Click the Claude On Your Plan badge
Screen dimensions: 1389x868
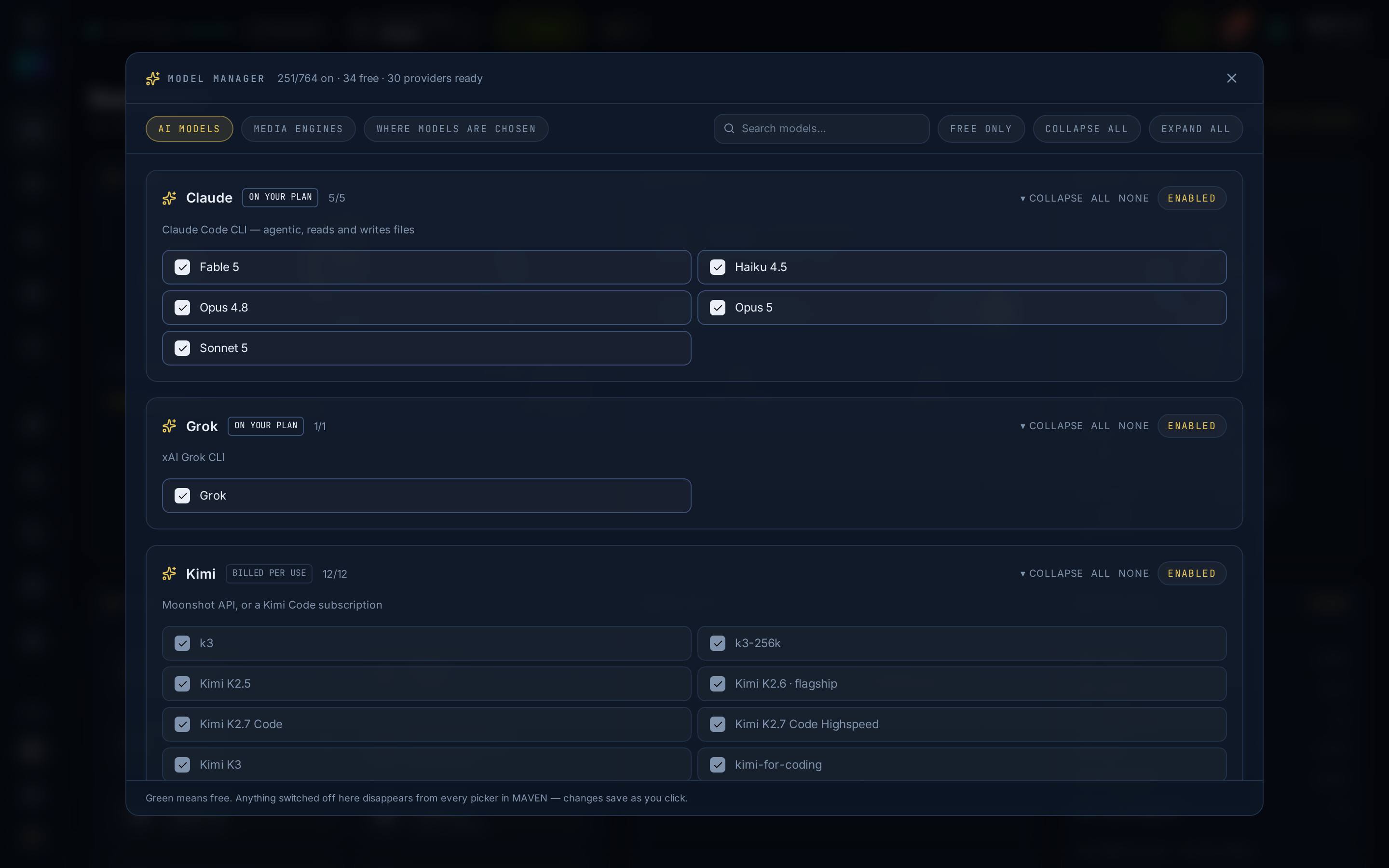click(280, 198)
